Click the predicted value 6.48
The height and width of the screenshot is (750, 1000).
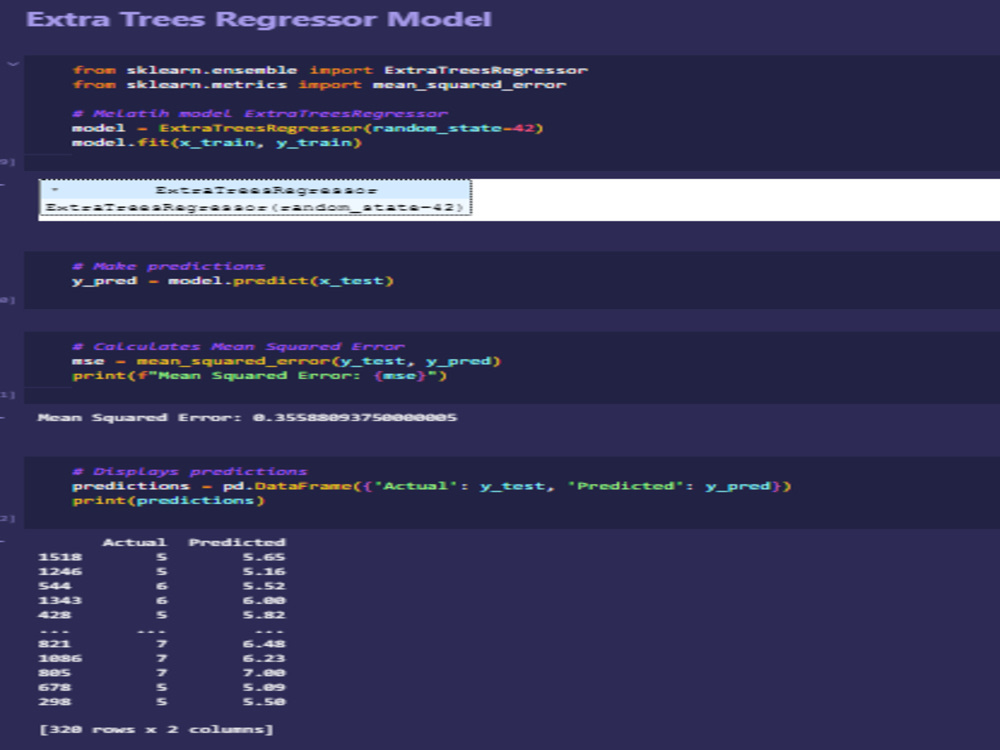pyautogui.click(x=264, y=644)
